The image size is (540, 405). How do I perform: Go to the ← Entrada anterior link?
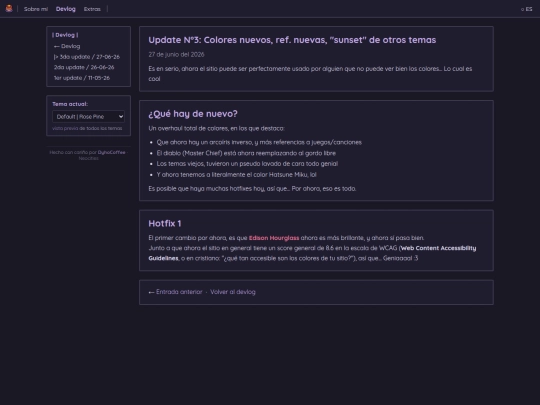pyautogui.click(x=176, y=292)
